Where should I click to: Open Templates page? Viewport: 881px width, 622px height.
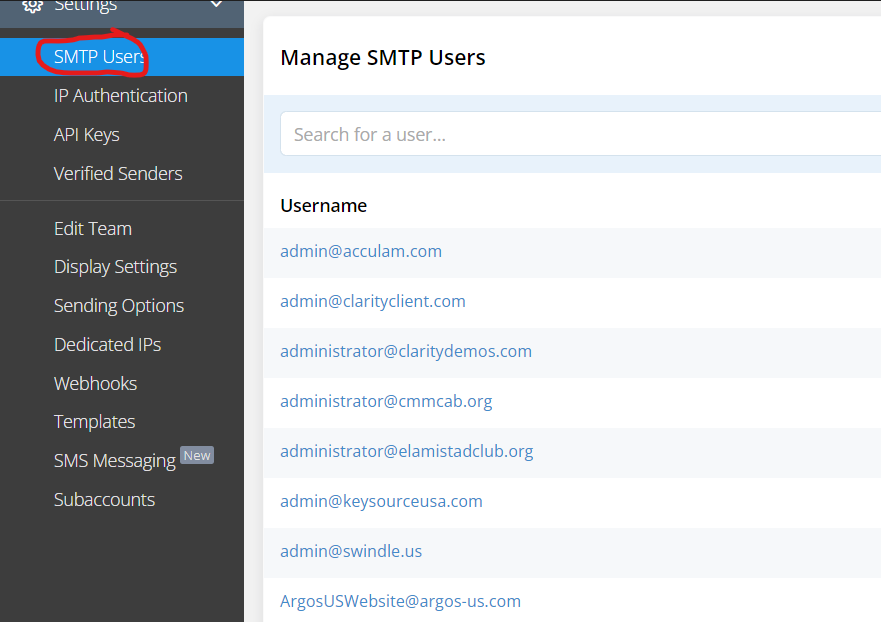(x=94, y=422)
